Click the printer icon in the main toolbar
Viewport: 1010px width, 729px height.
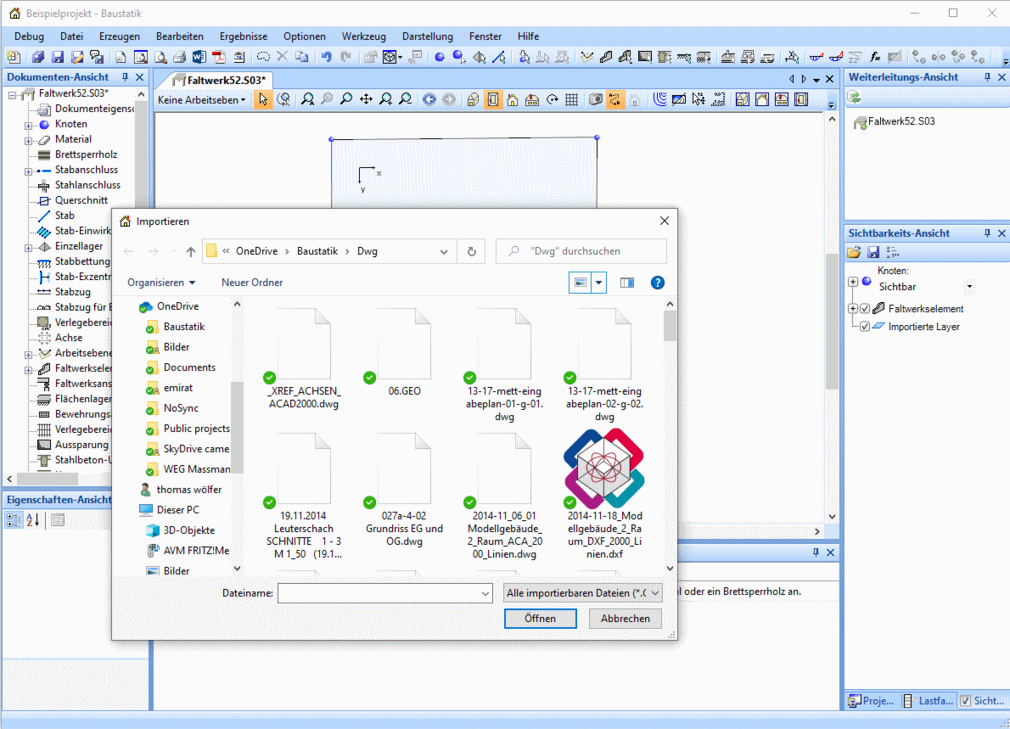(179, 57)
